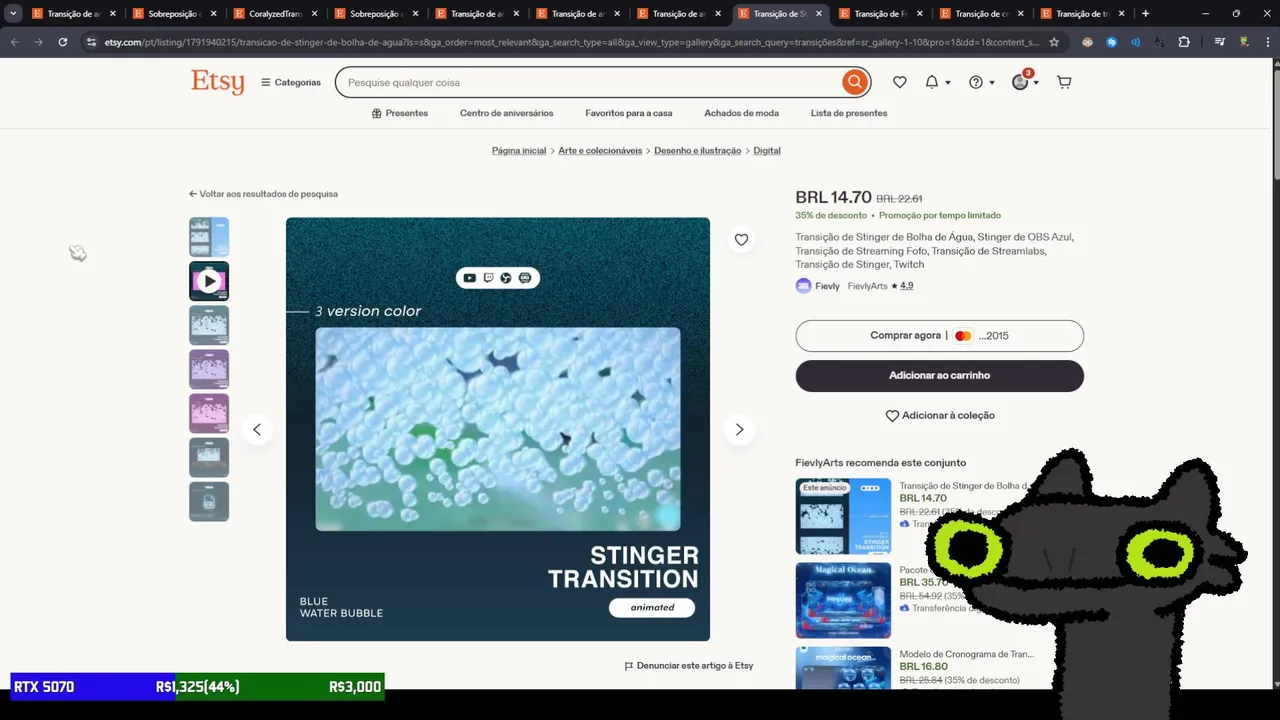Select the first blue gallery thumbnail
The image size is (1280, 720).
click(x=209, y=237)
